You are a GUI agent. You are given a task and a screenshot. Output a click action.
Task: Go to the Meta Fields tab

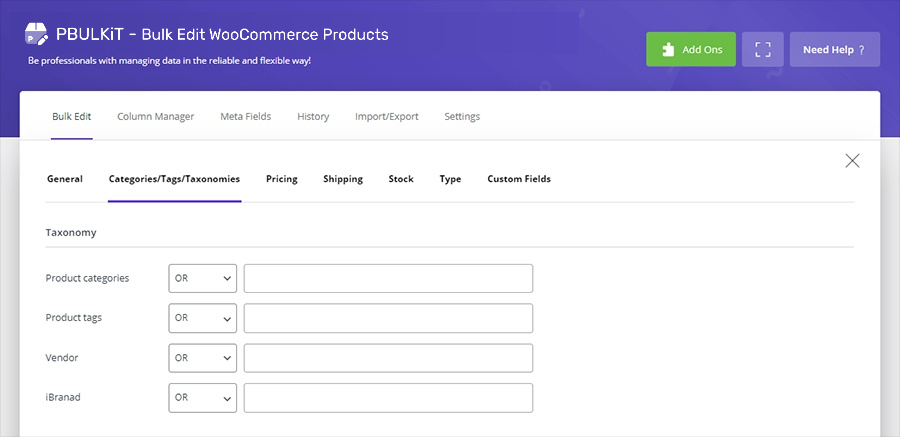click(246, 117)
